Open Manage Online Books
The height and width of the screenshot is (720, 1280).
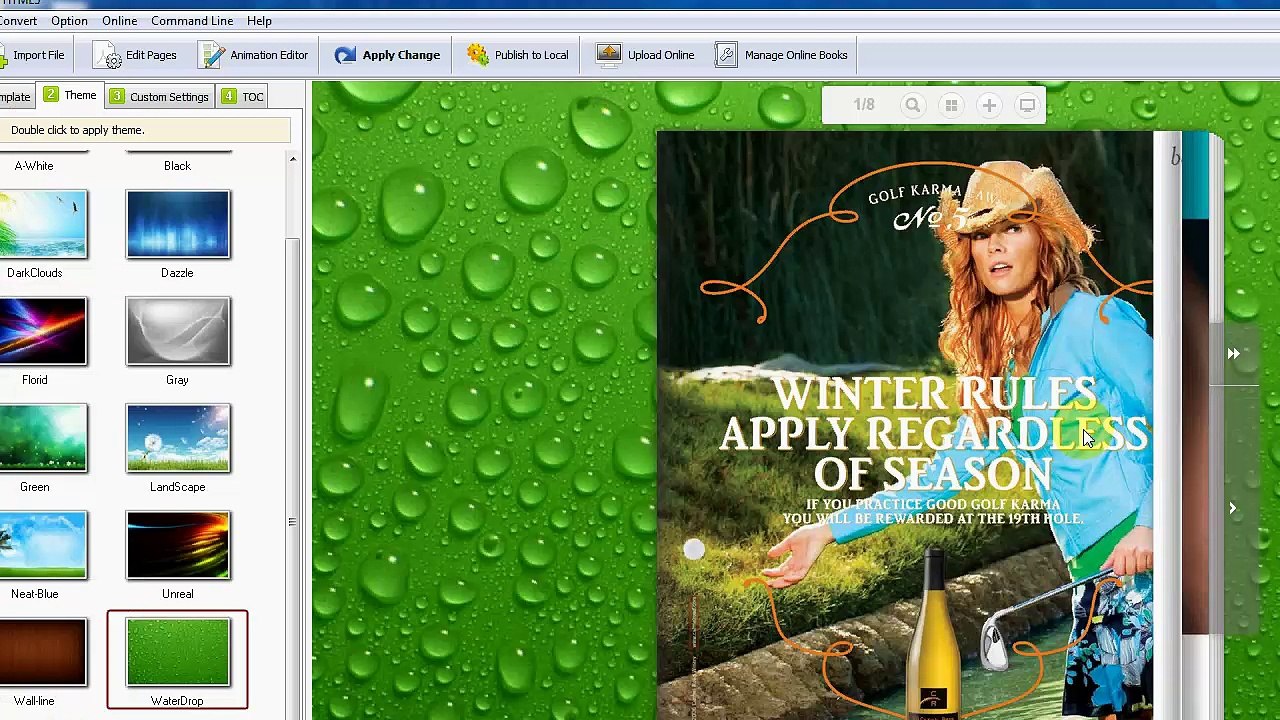tap(782, 55)
